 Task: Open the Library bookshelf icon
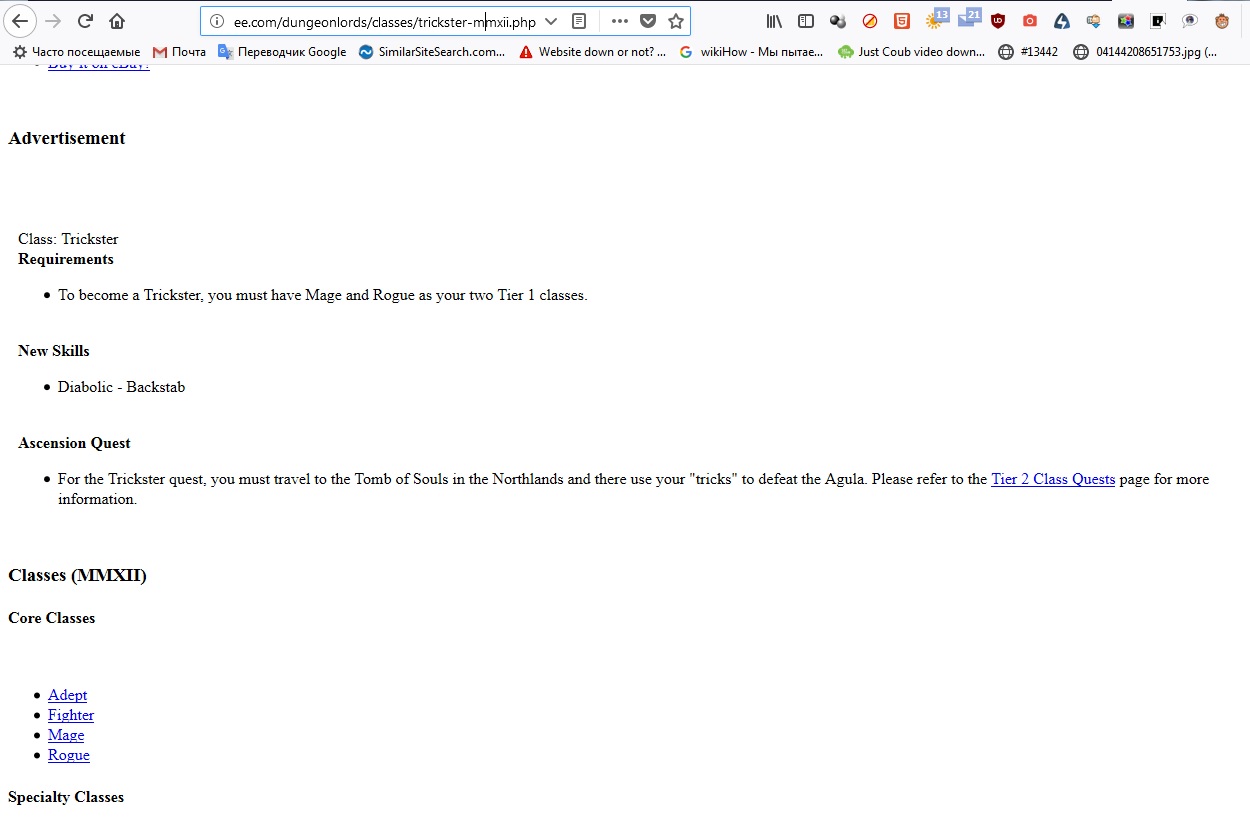point(774,21)
